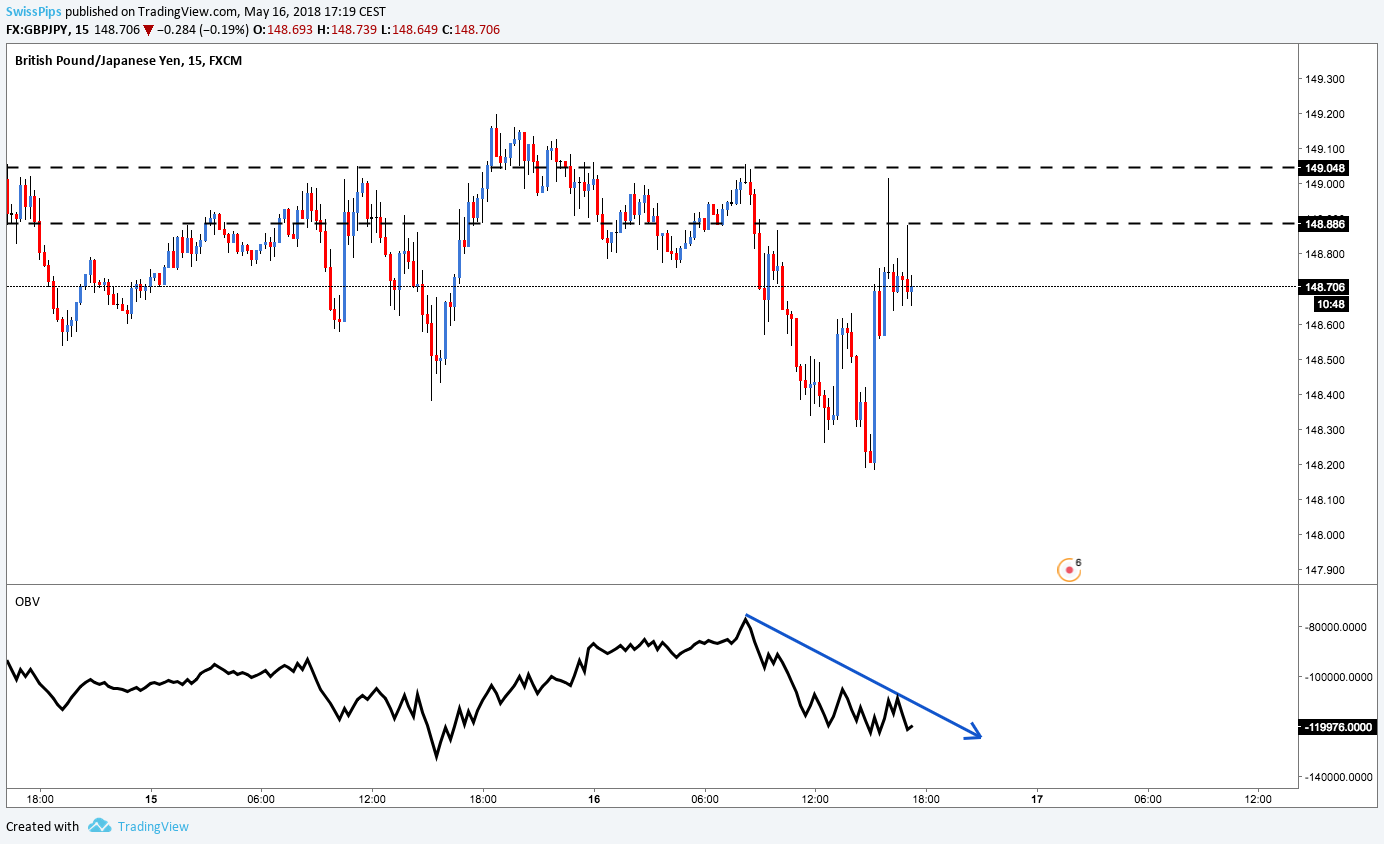Click the TradingView cloud logo icon
The image size is (1384, 844).
(x=99, y=826)
